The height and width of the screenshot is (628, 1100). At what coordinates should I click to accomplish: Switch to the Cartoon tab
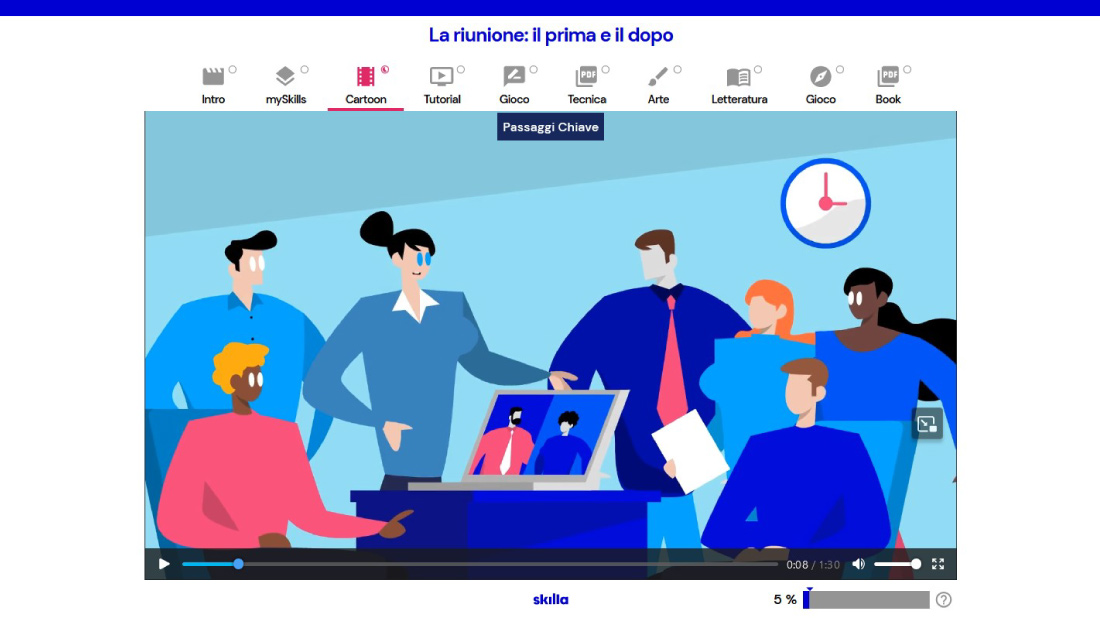366,86
